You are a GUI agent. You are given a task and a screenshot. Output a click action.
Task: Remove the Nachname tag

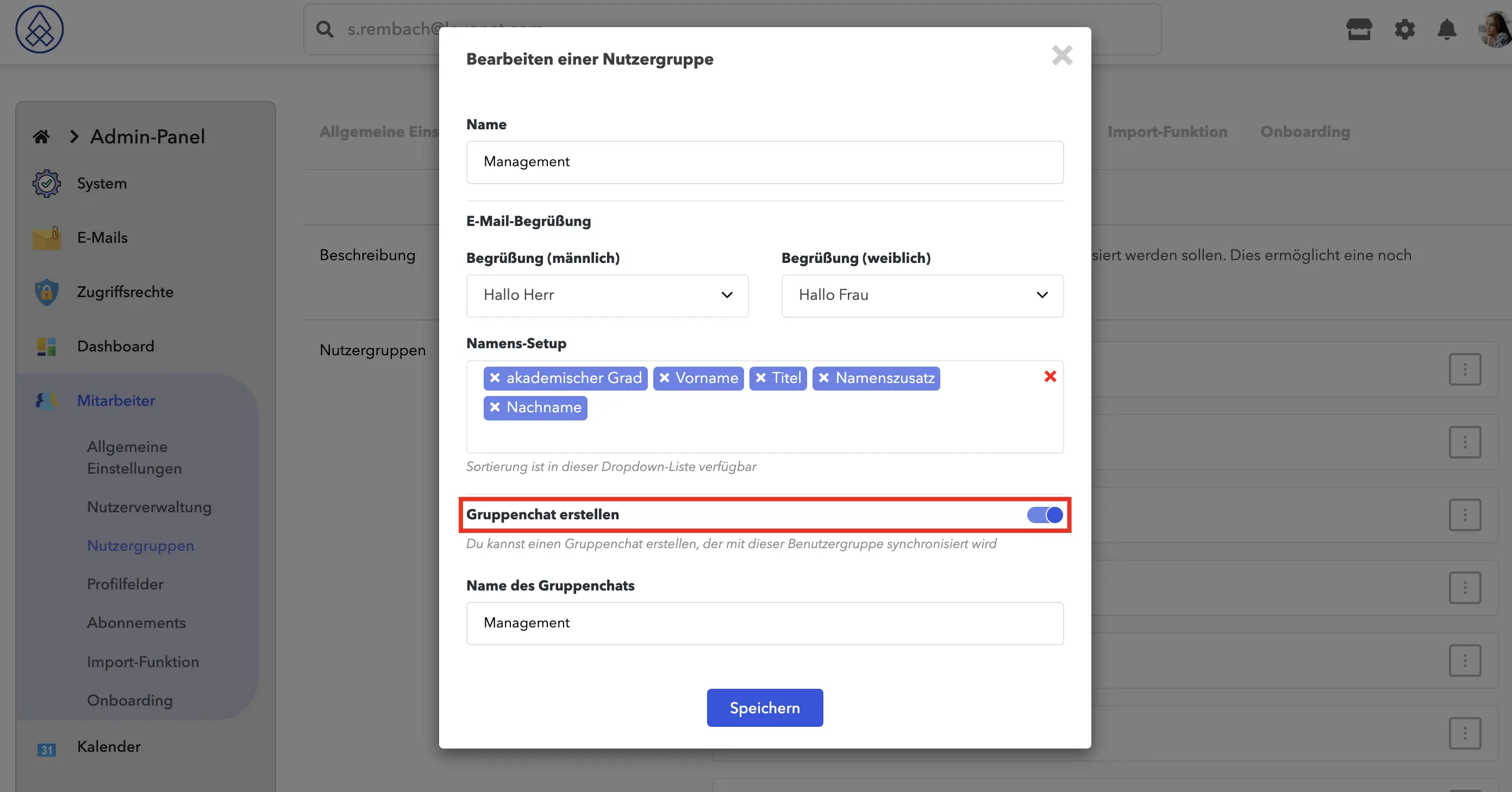pyautogui.click(x=495, y=407)
